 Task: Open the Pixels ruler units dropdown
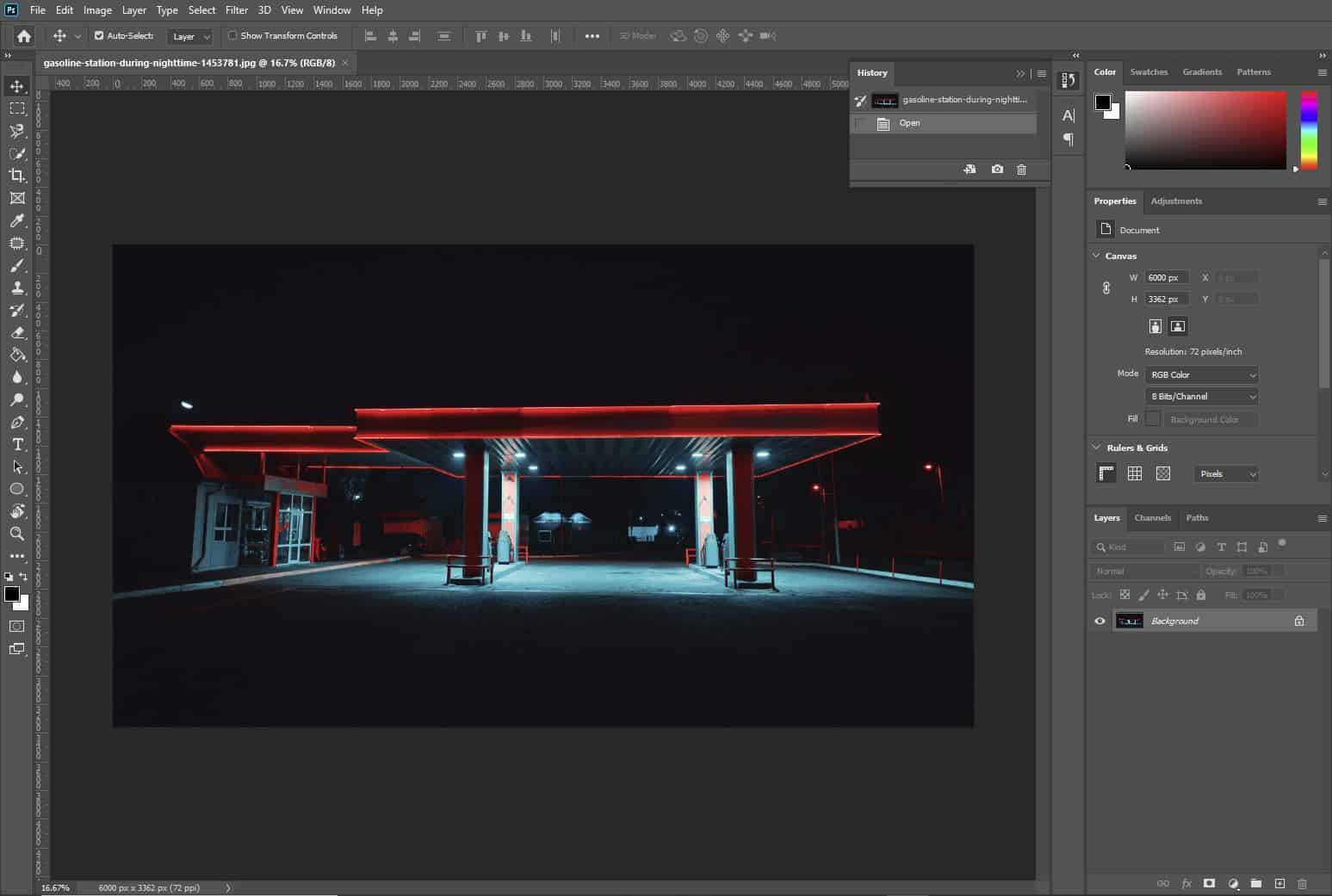pos(1226,473)
